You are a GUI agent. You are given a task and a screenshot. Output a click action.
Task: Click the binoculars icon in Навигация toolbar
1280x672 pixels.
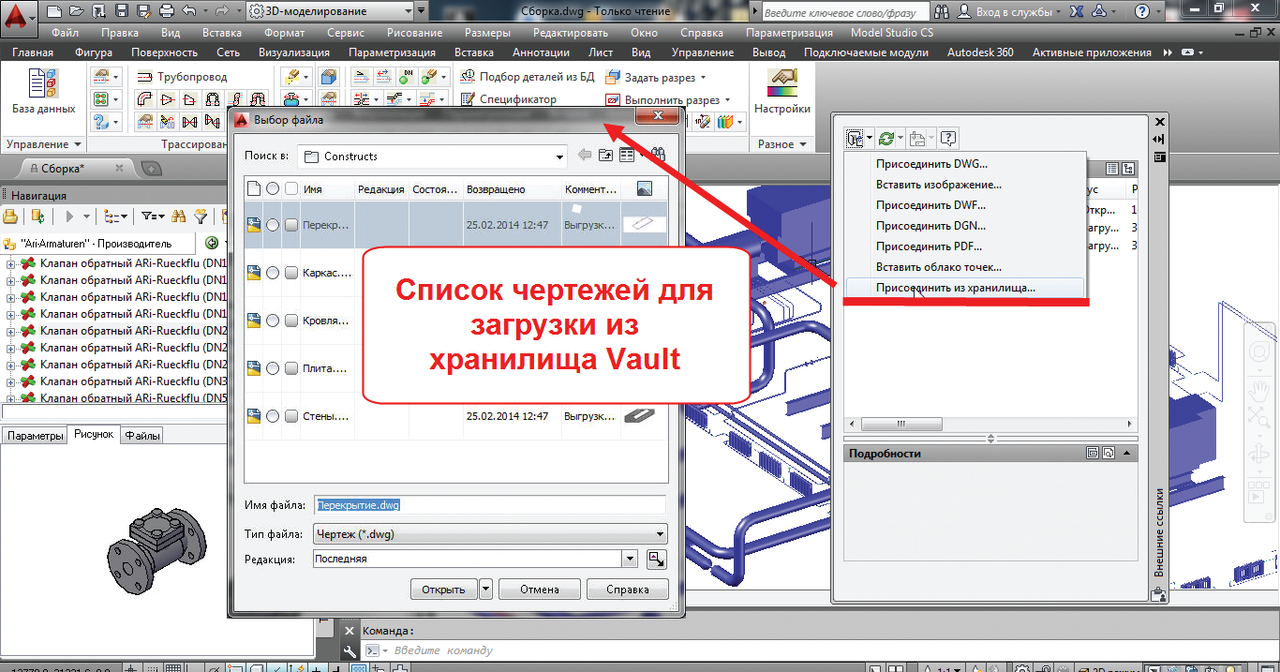[x=179, y=216]
